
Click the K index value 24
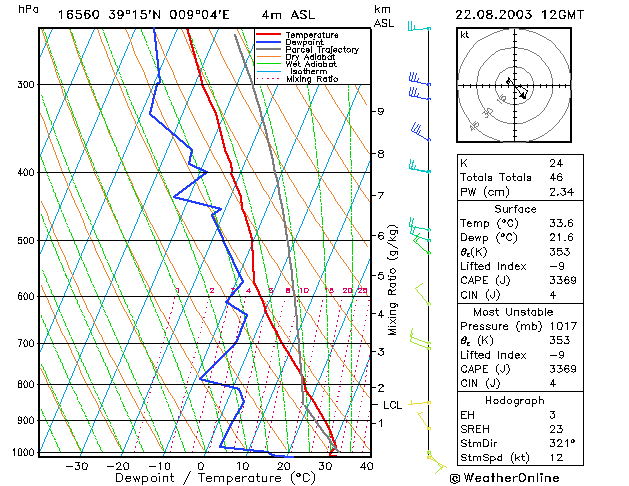pyautogui.click(x=556, y=163)
